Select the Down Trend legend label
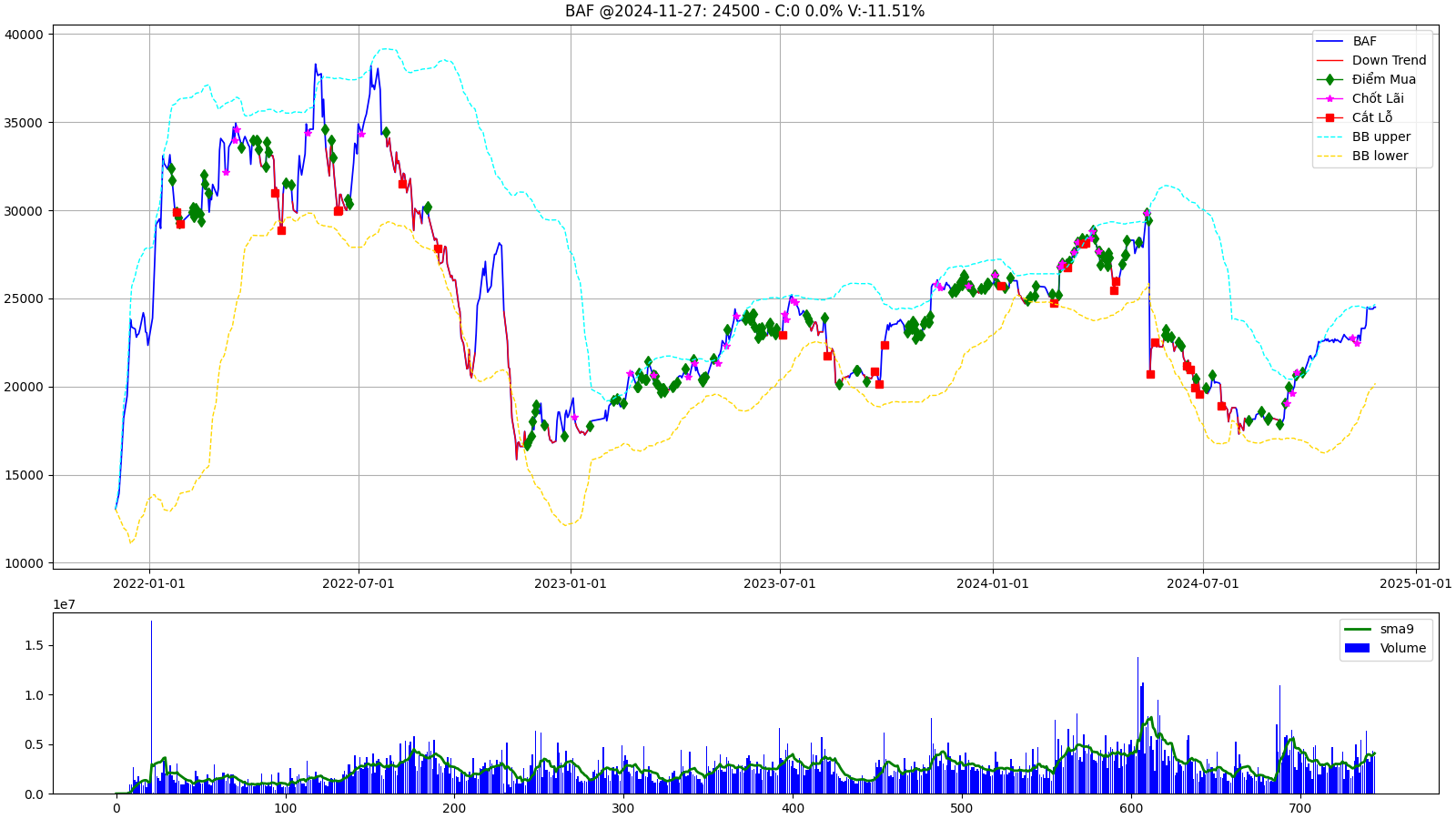Image resolution: width=1456 pixels, height=819 pixels. (1389, 60)
